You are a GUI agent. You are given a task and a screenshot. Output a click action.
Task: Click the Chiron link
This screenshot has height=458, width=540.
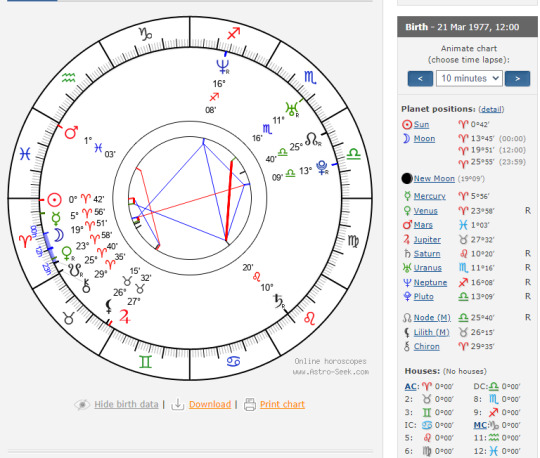(426, 346)
